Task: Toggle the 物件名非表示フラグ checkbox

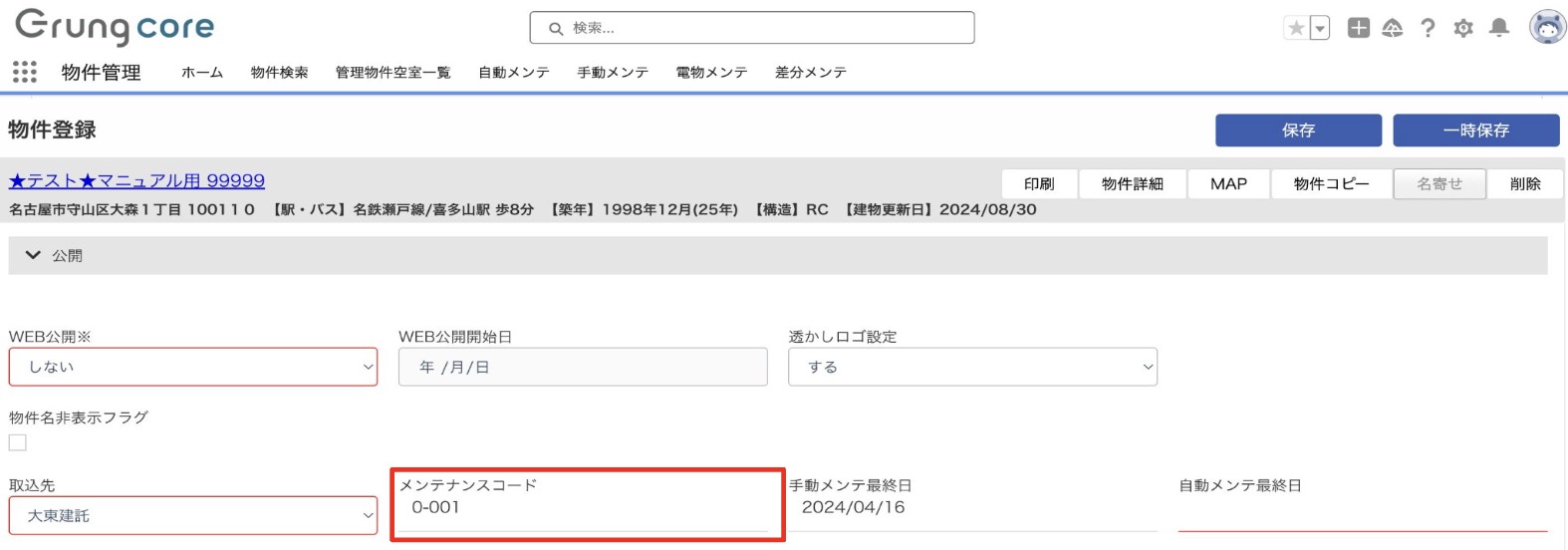Action: pyautogui.click(x=18, y=442)
